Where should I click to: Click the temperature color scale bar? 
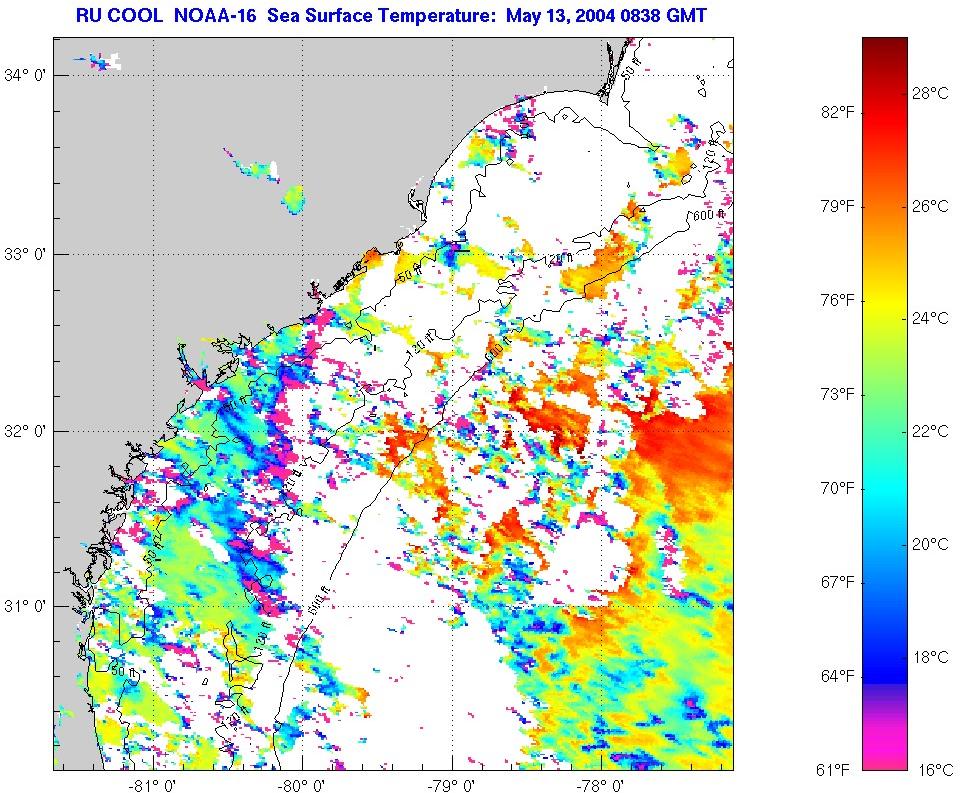(x=885, y=404)
